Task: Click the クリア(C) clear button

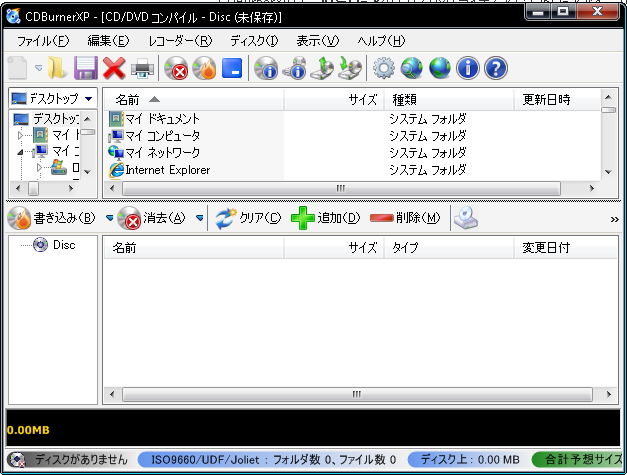Action: pos(248,218)
